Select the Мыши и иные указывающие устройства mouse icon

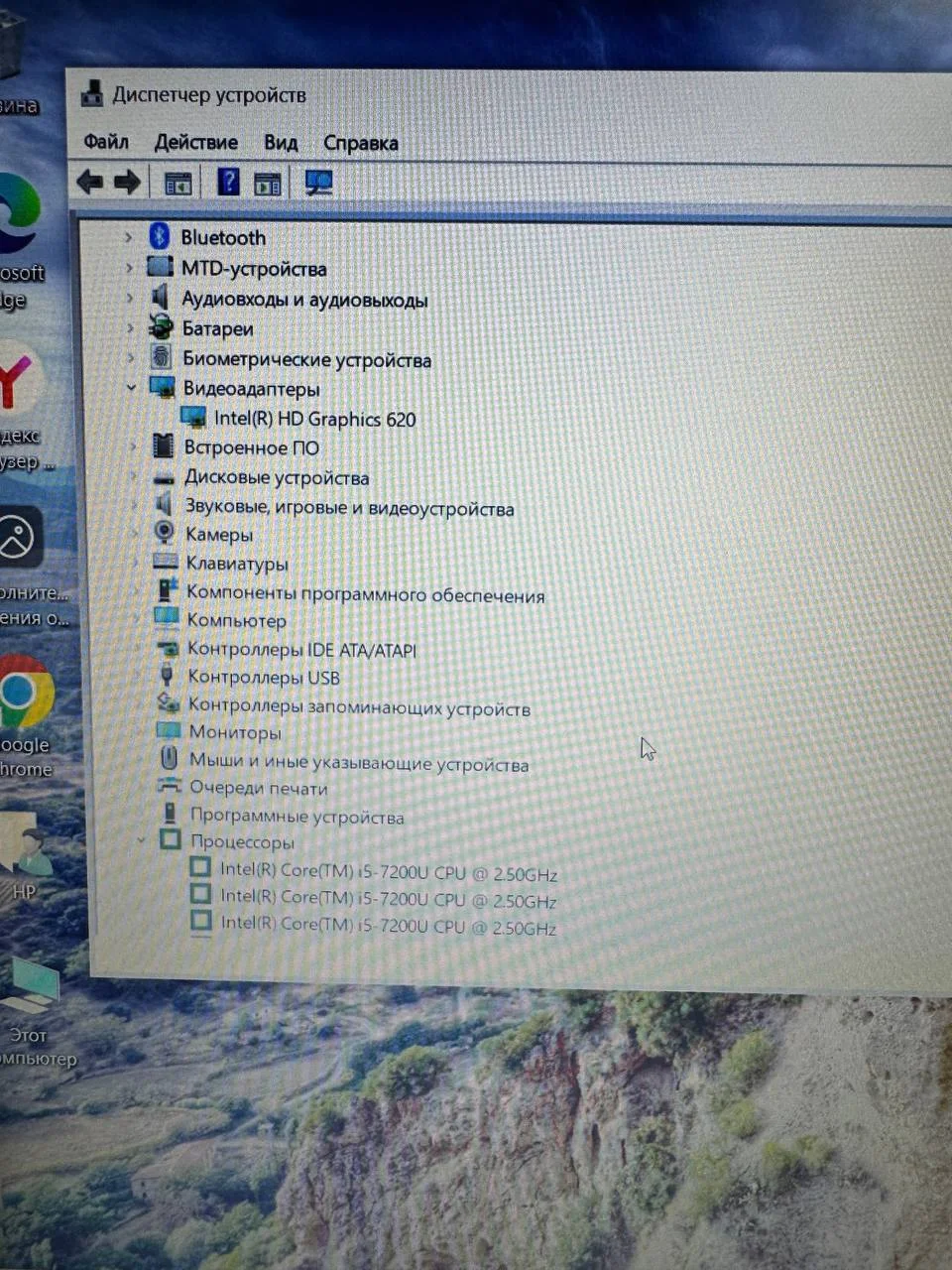tap(170, 759)
